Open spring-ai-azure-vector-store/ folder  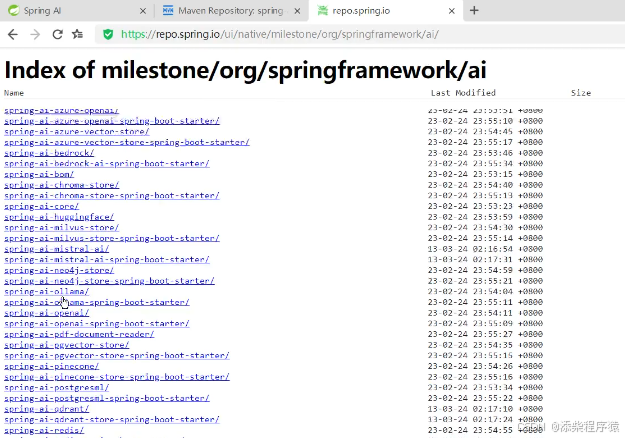tap(77, 132)
